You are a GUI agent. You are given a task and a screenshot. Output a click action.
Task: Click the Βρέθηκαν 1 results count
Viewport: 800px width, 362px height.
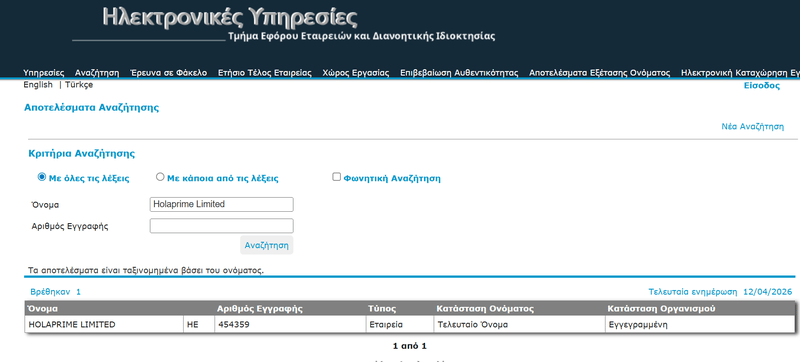click(56, 292)
